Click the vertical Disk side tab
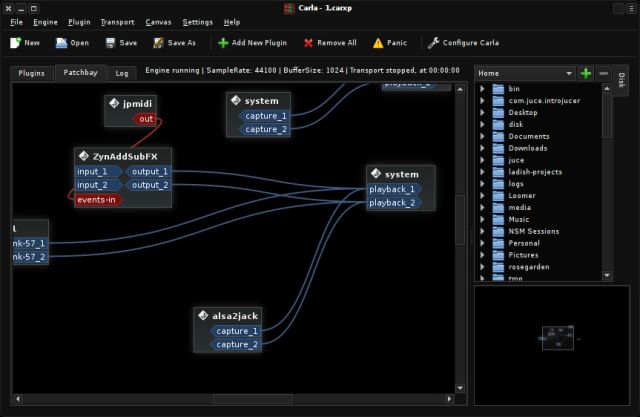640x417 pixels. point(621,80)
